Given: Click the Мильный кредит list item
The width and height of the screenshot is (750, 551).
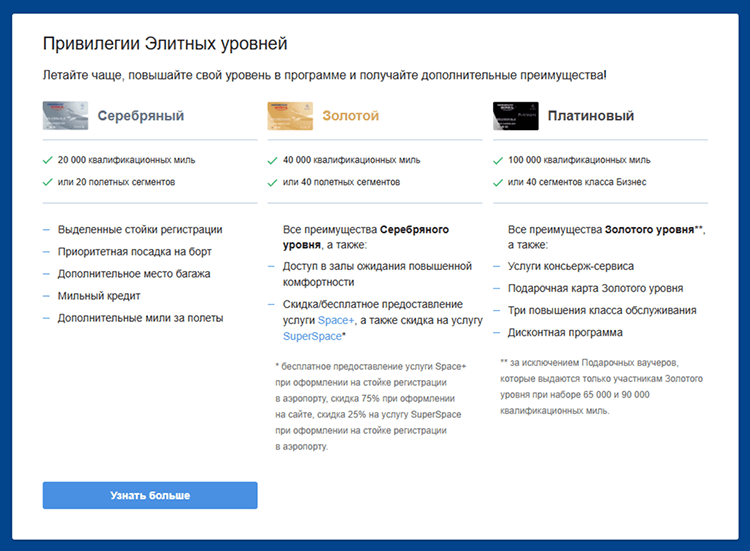Looking at the screenshot, I should [99, 296].
